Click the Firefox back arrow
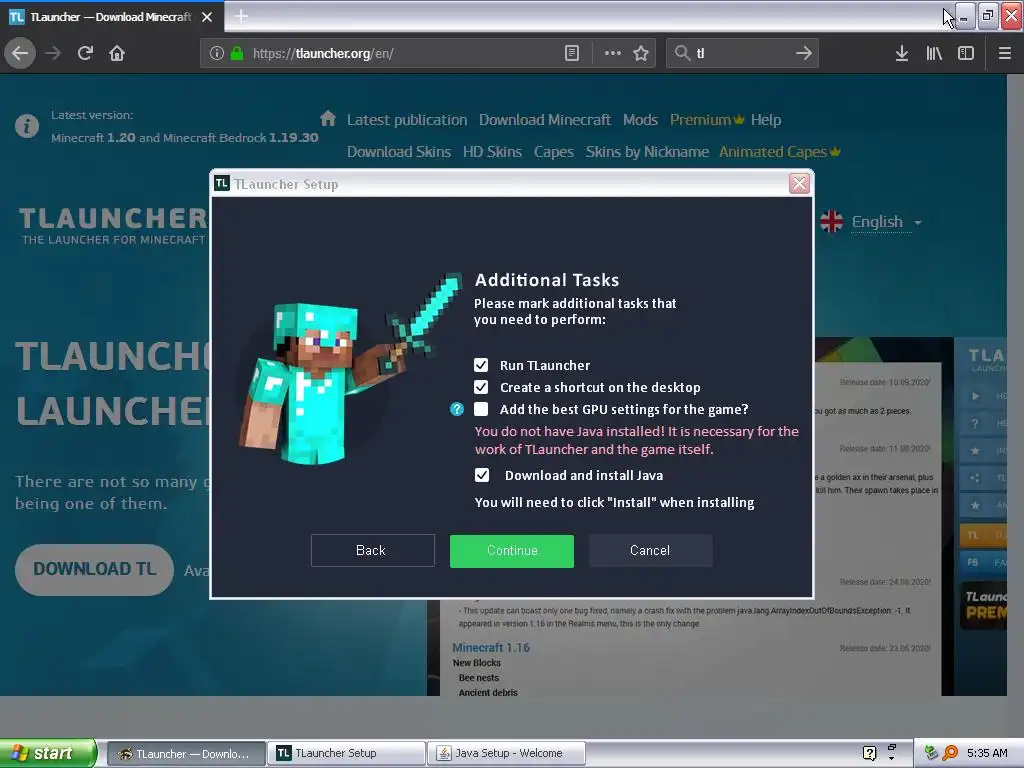This screenshot has height=768, width=1024. (x=20, y=53)
